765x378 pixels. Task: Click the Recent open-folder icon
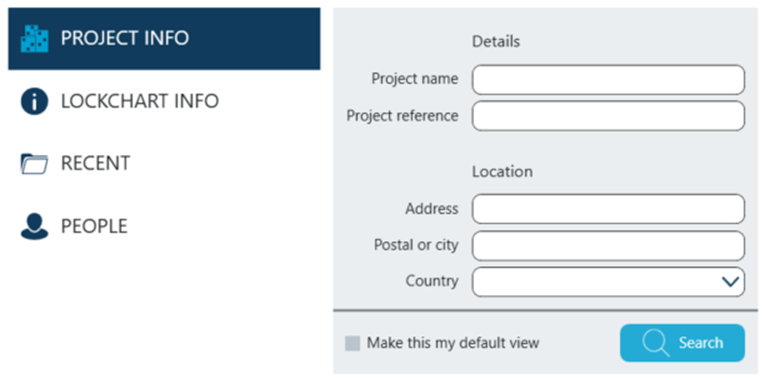[x=34, y=163]
